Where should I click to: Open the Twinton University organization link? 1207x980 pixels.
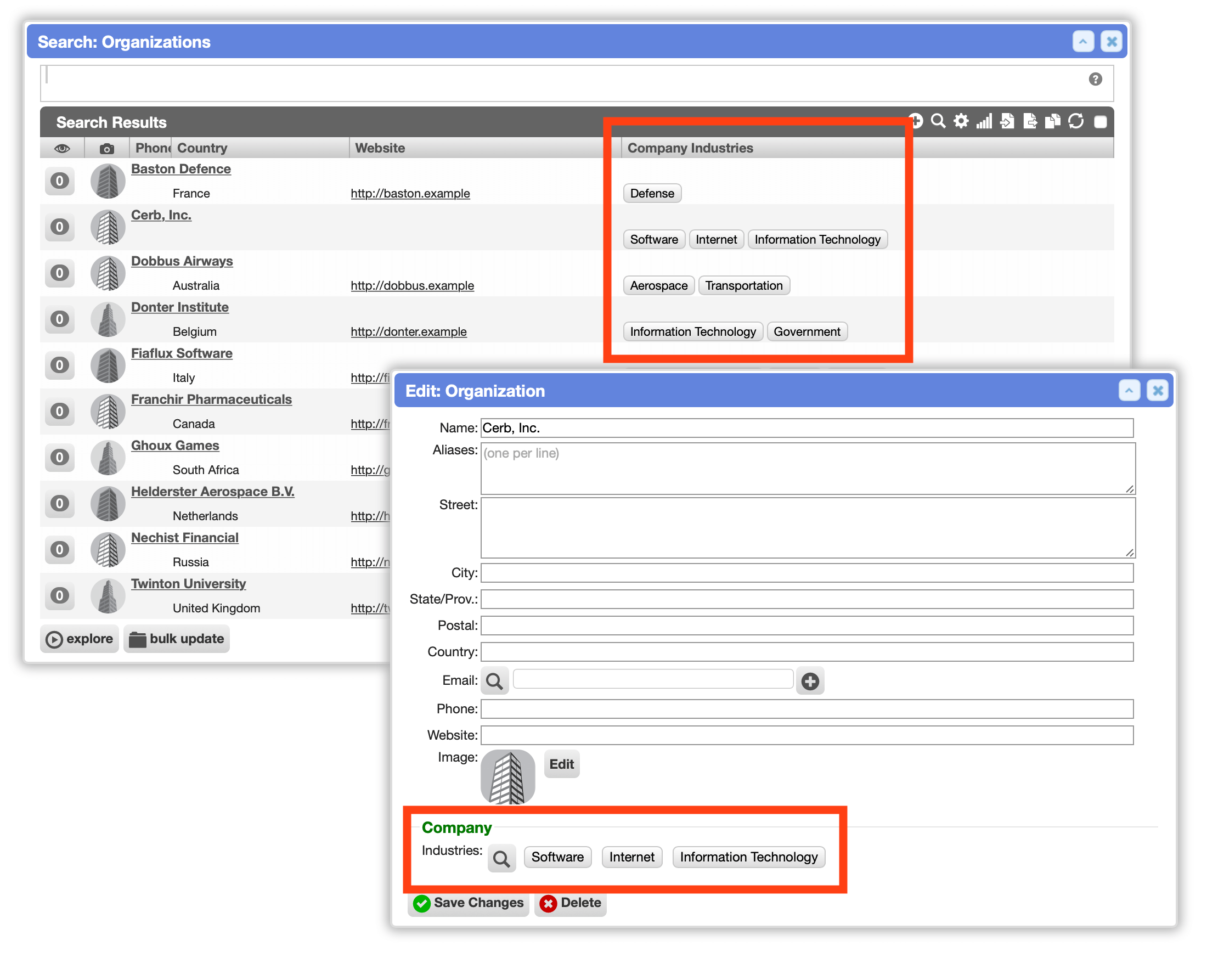(x=189, y=584)
